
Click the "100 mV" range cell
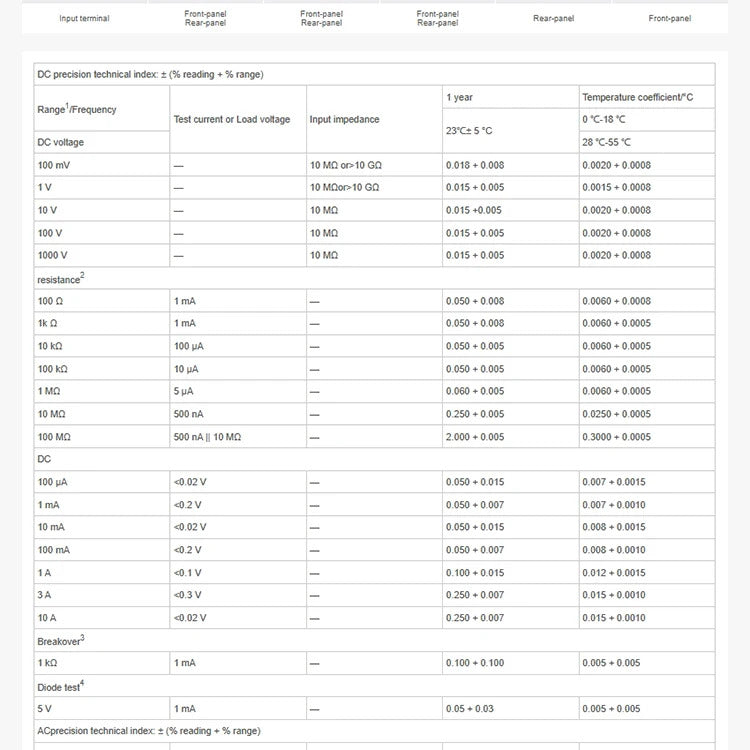pyautogui.click(x=55, y=165)
